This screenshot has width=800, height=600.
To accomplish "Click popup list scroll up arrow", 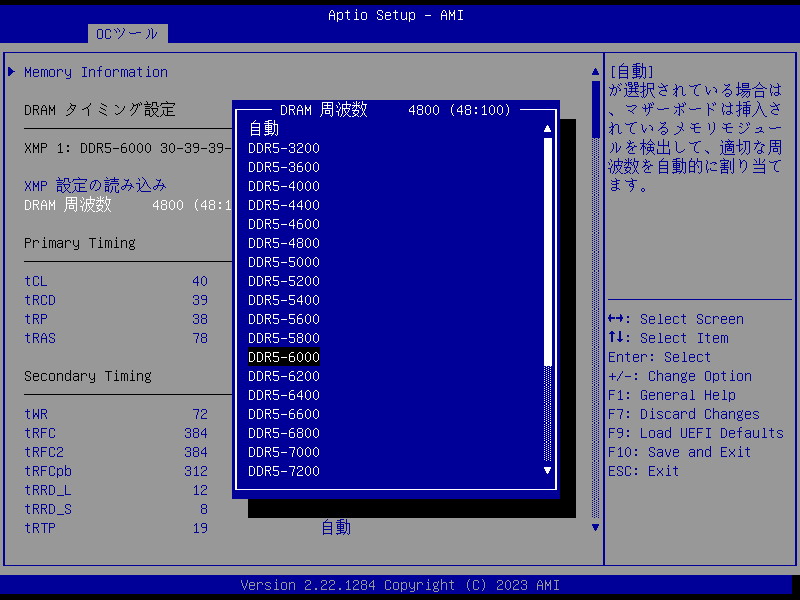I will (x=547, y=129).
